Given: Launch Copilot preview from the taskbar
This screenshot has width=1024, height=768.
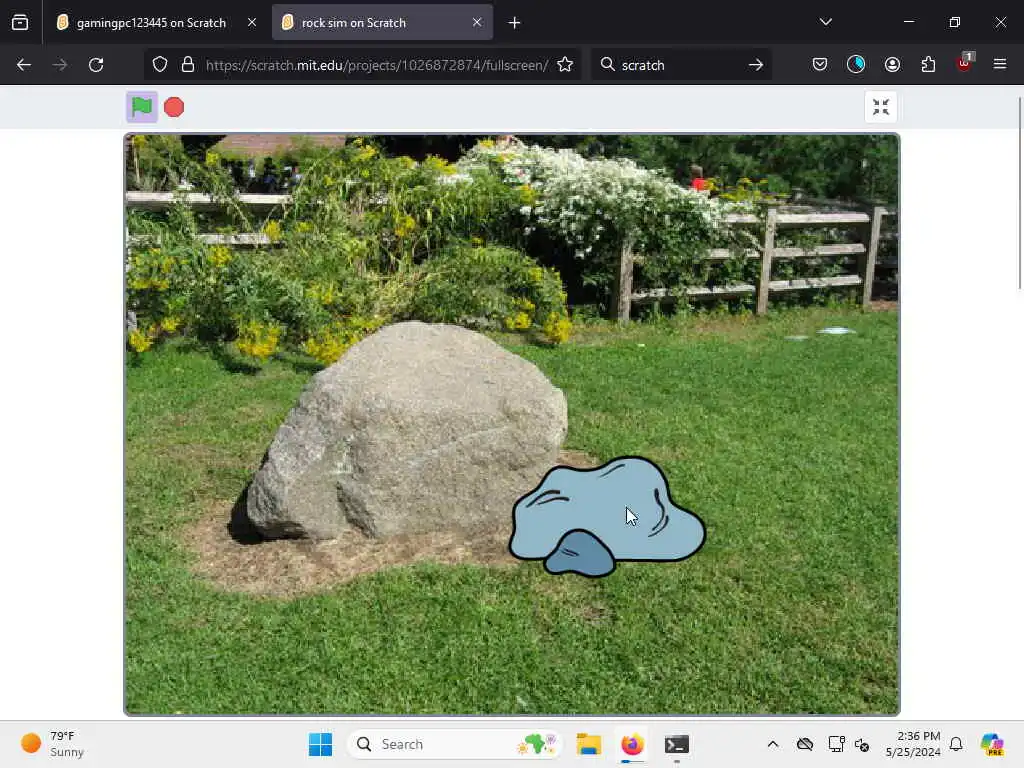Looking at the screenshot, I should tap(992, 744).
